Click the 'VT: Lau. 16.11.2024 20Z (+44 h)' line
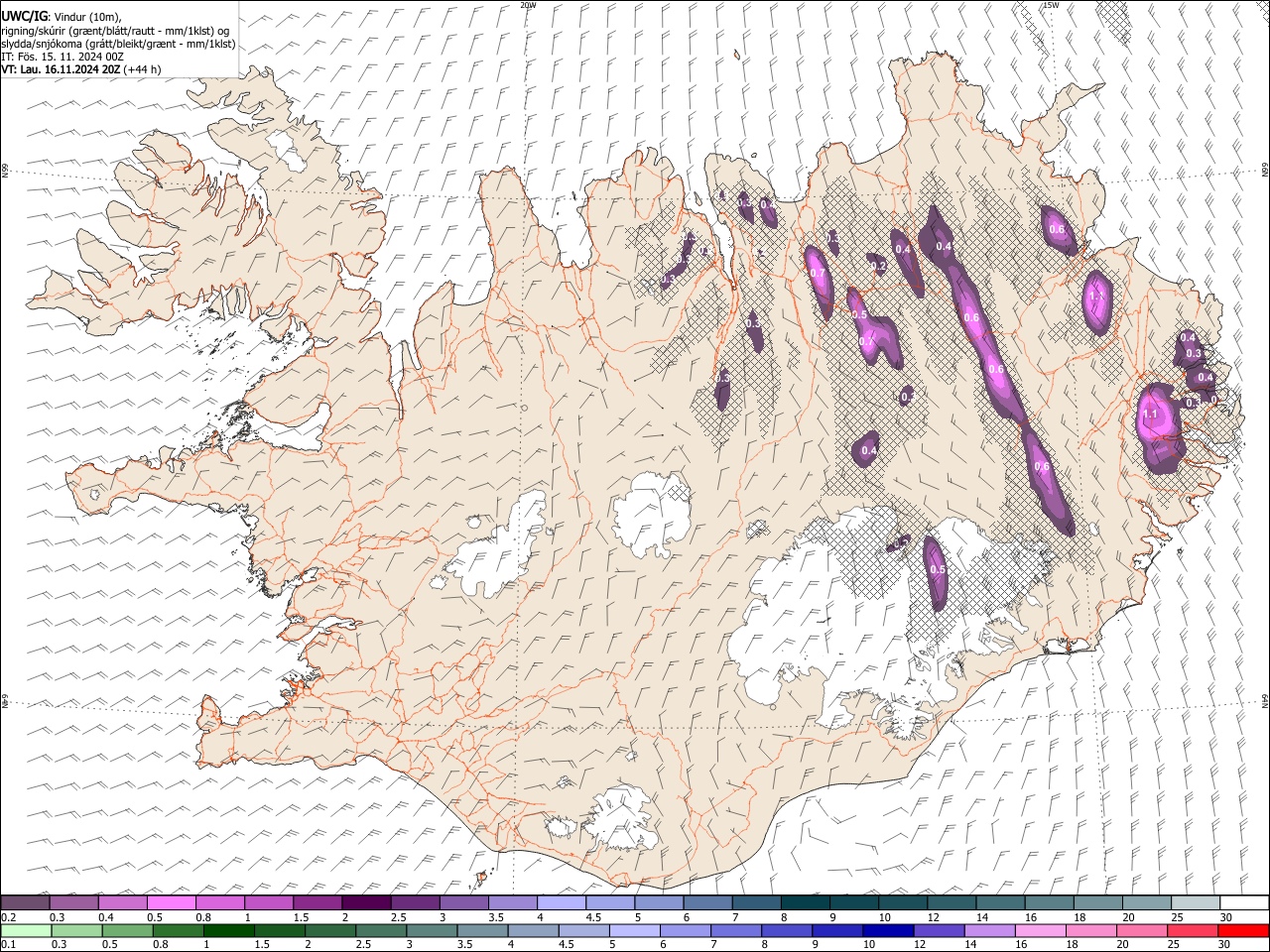Screen dimensions: 1270x952 pyautogui.click(x=81, y=69)
